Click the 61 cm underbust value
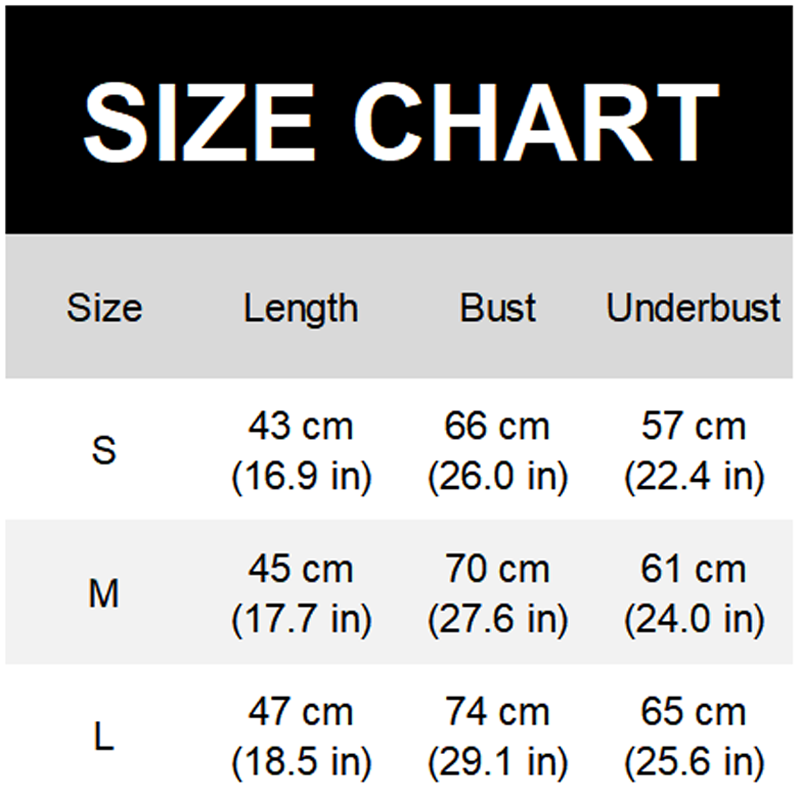 (694, 569)
